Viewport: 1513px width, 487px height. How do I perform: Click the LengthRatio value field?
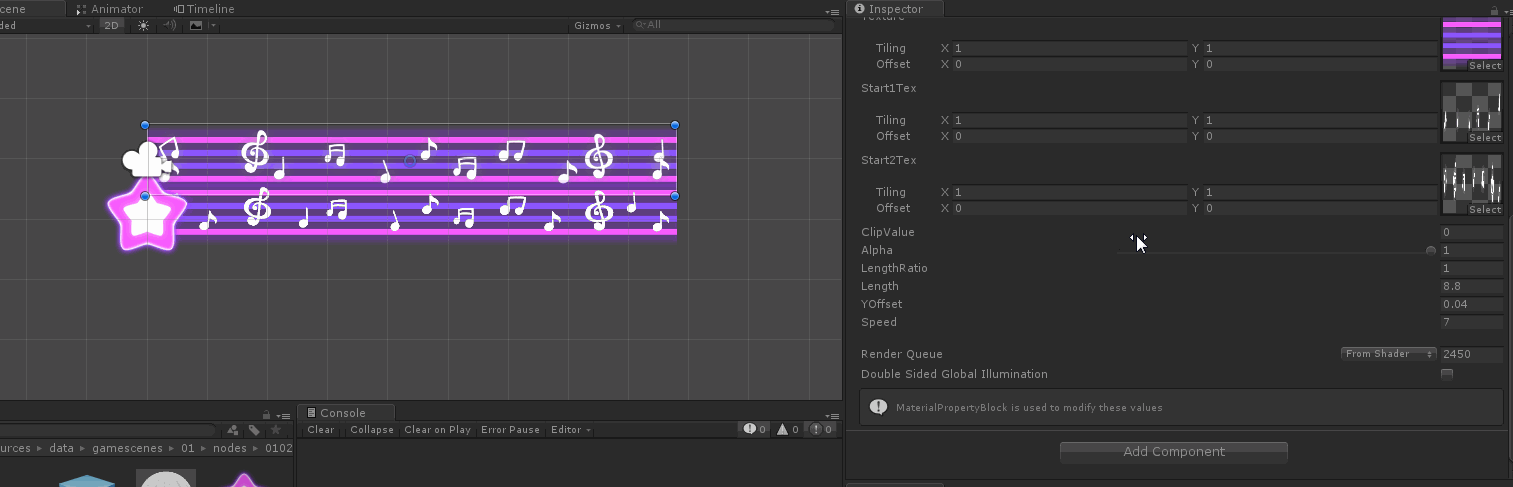click(1472, 268)
